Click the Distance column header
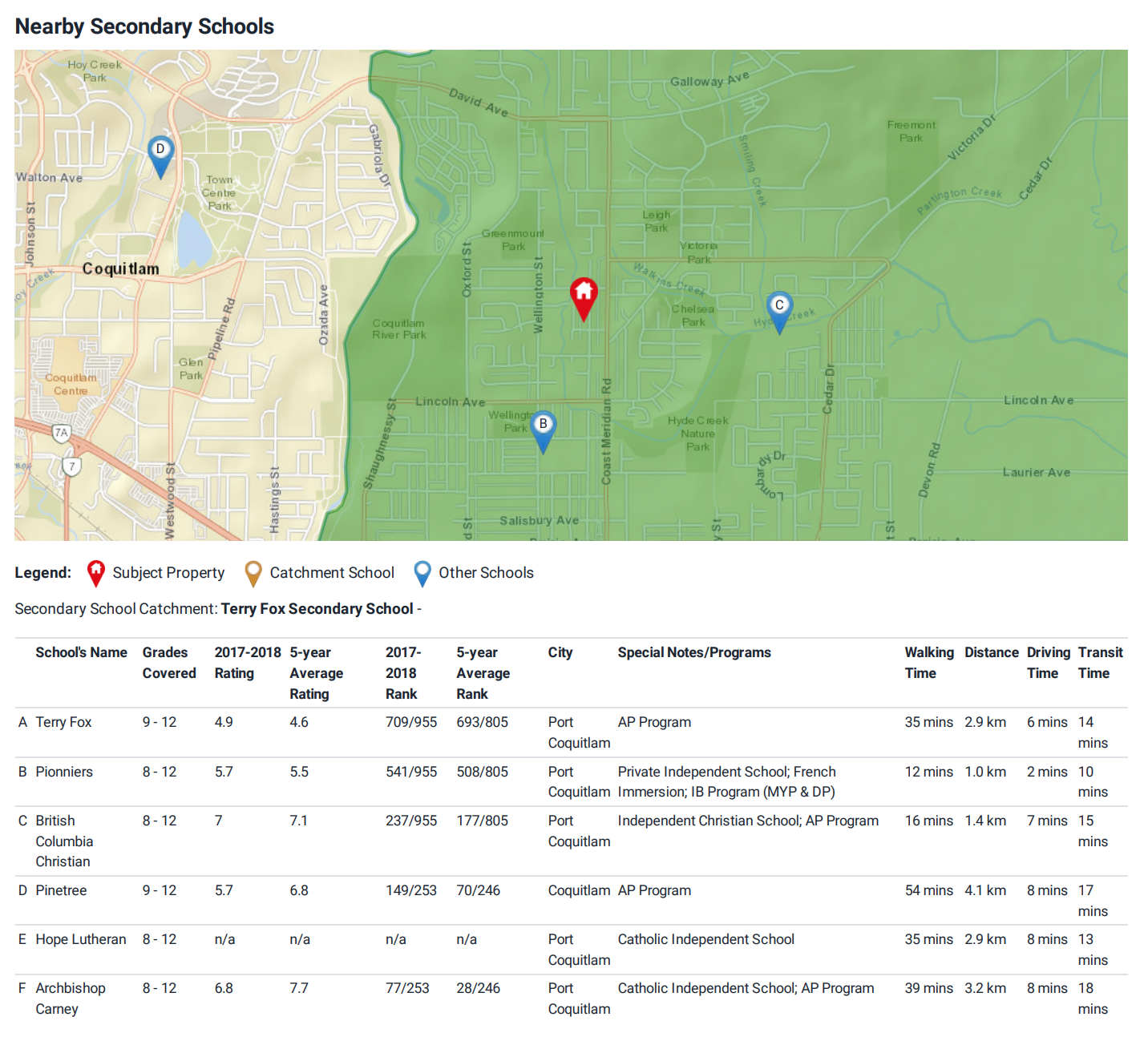Viewport: 1148px width, 1053px height. tap(992, 652)
